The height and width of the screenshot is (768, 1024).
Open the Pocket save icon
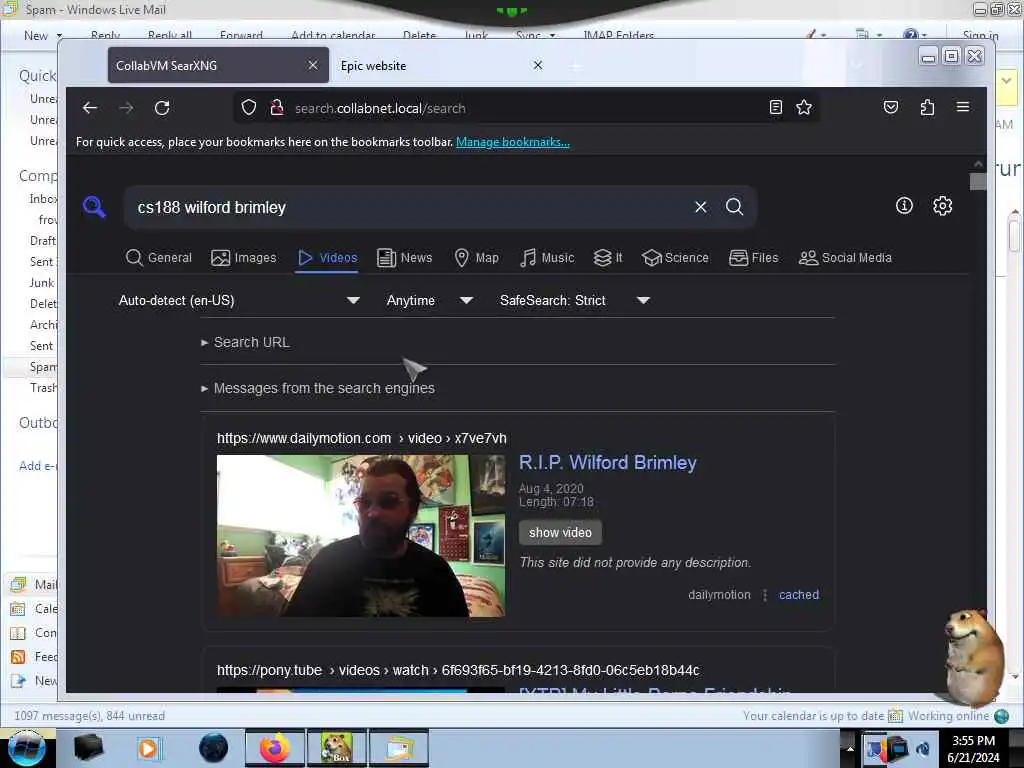click(x=891, y=108)
